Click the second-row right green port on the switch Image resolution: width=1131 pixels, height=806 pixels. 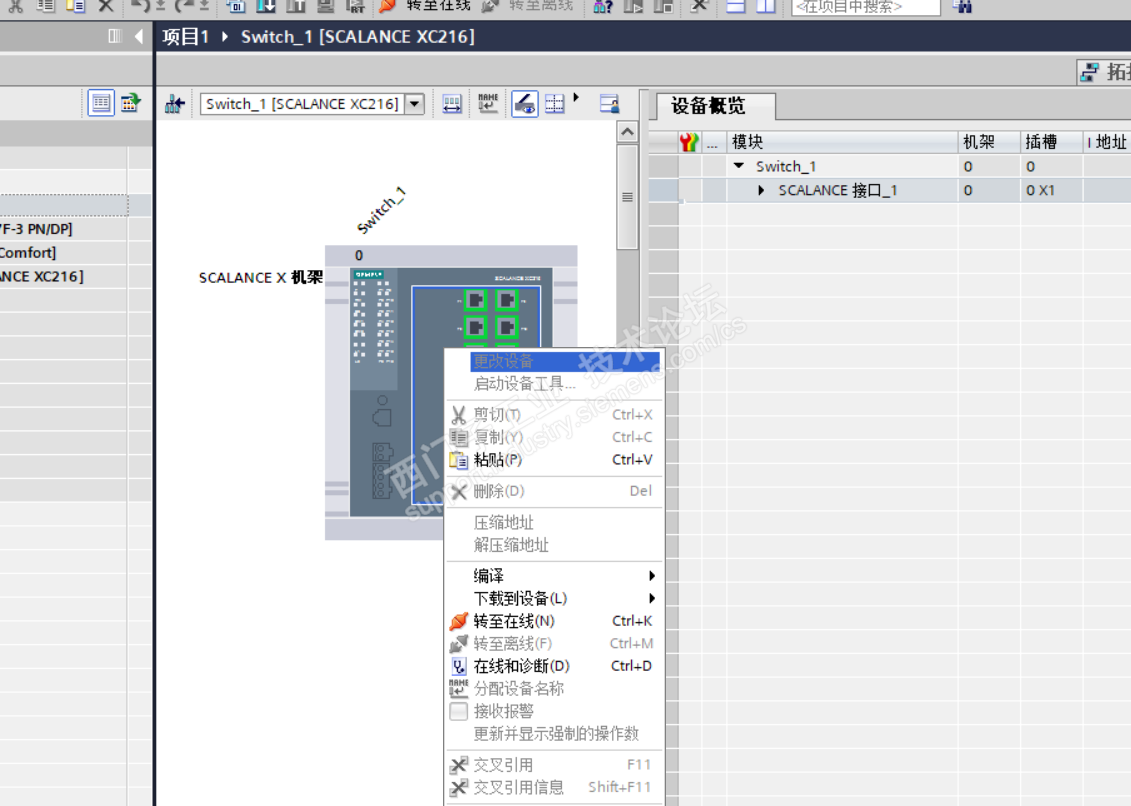(x=507, y=328)
